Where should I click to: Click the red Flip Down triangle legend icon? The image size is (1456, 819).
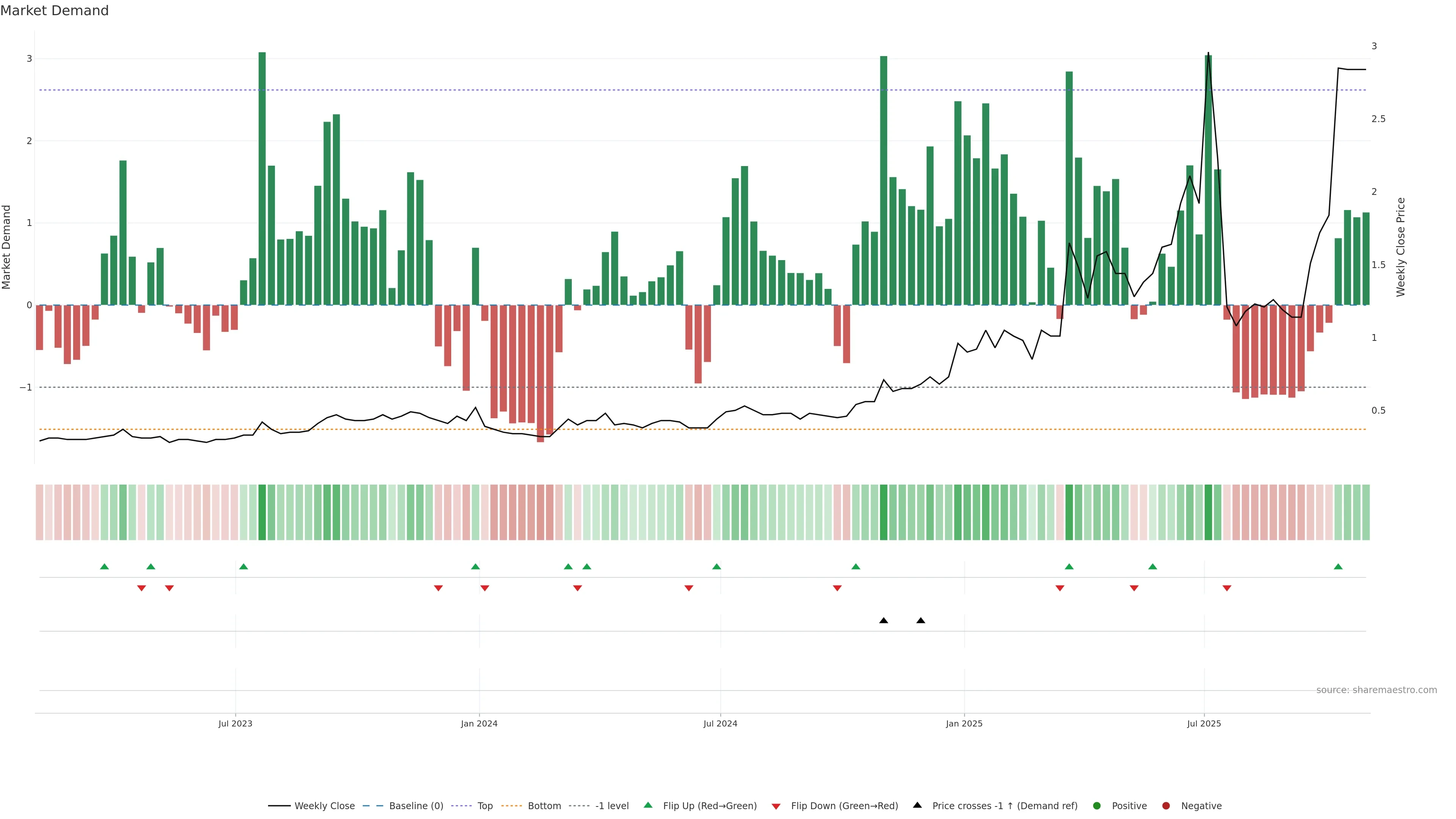[776, 806]
